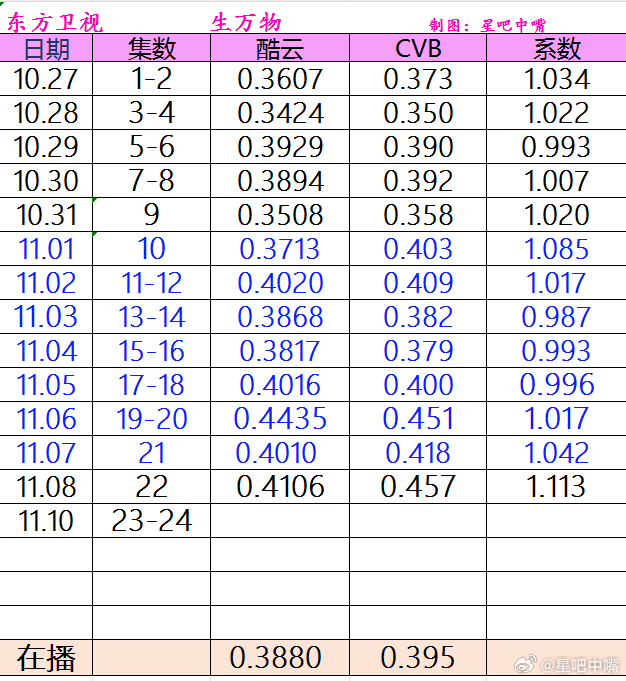The height and width of the screenshot is (681, 626).
Task: Select date cell 11.02
Action: (46, 282)
